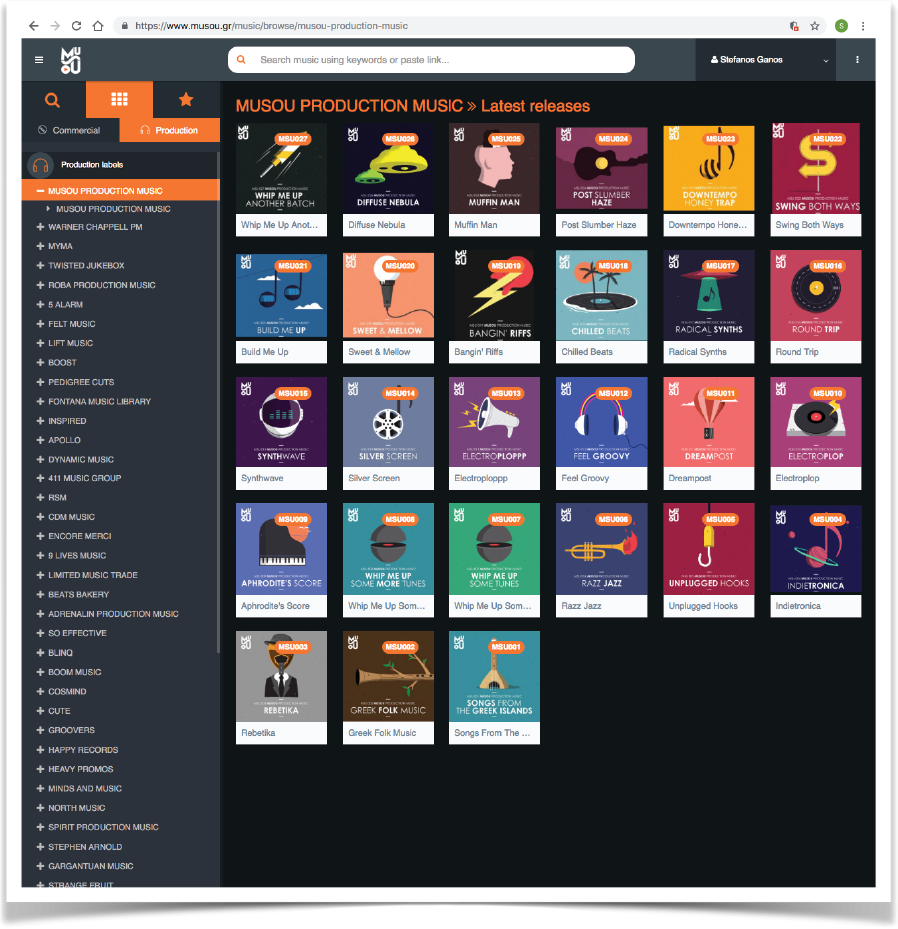The image size is (898, 929).
Task: Click the browser back arrow
Action: click(x=34, y=26)
